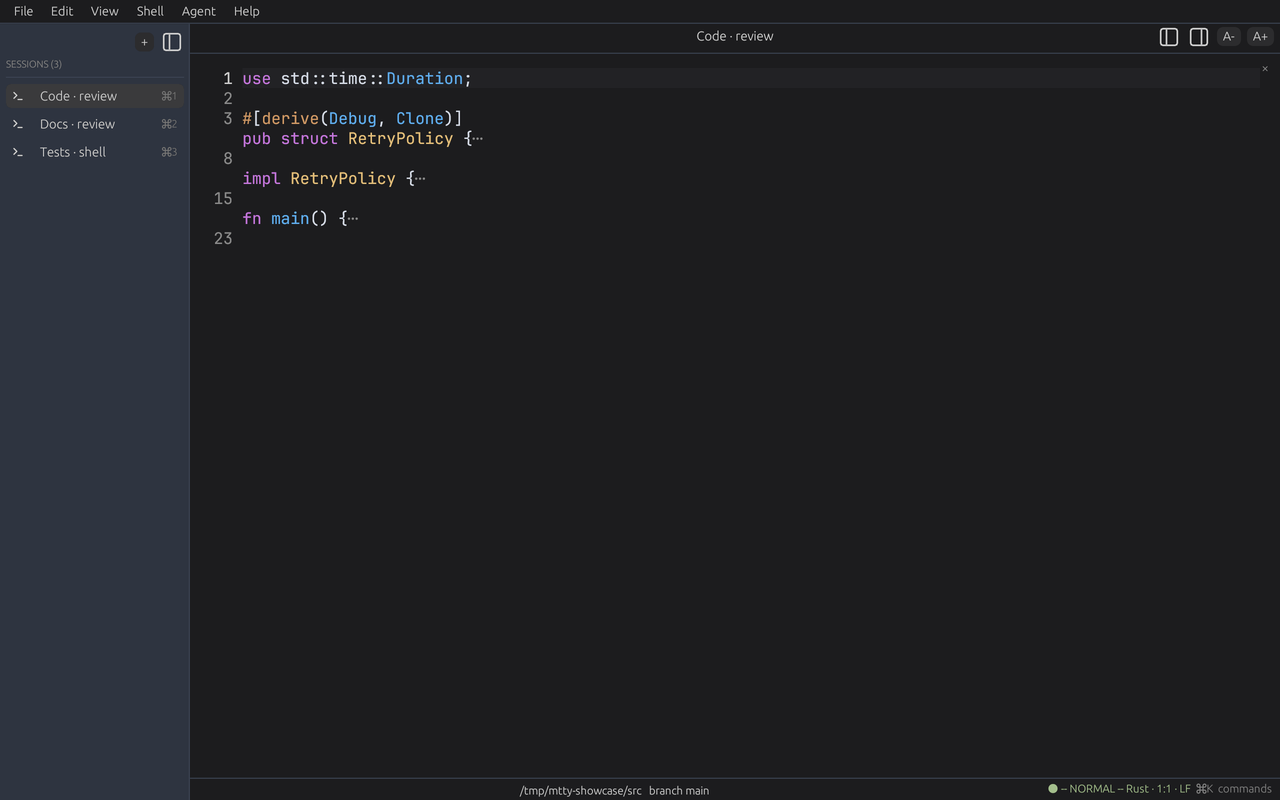This screenshot has height=800, width=1280.
Task: Select the Code · review session
Action: 95,96
